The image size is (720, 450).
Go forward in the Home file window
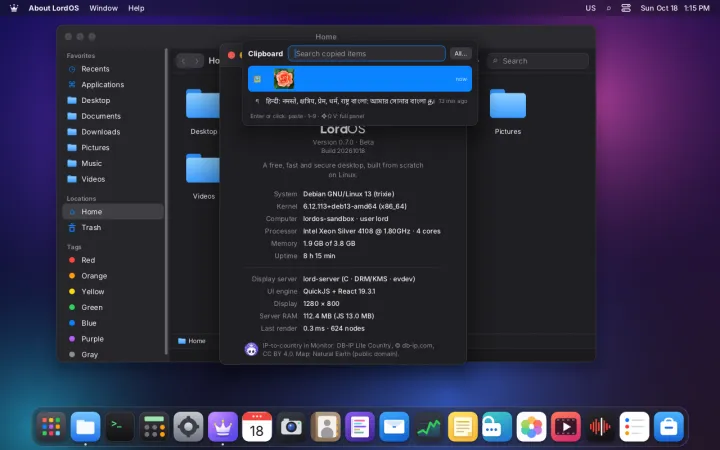(197, 61)
